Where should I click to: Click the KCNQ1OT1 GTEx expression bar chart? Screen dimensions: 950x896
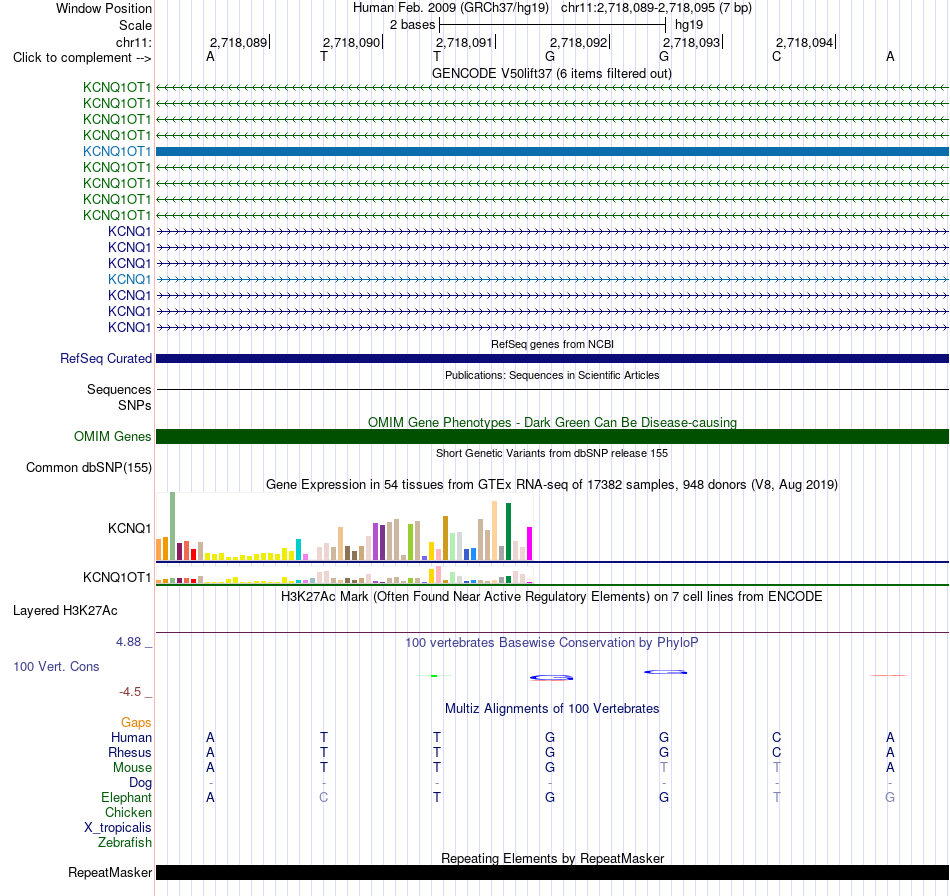(x=344, y=575)
